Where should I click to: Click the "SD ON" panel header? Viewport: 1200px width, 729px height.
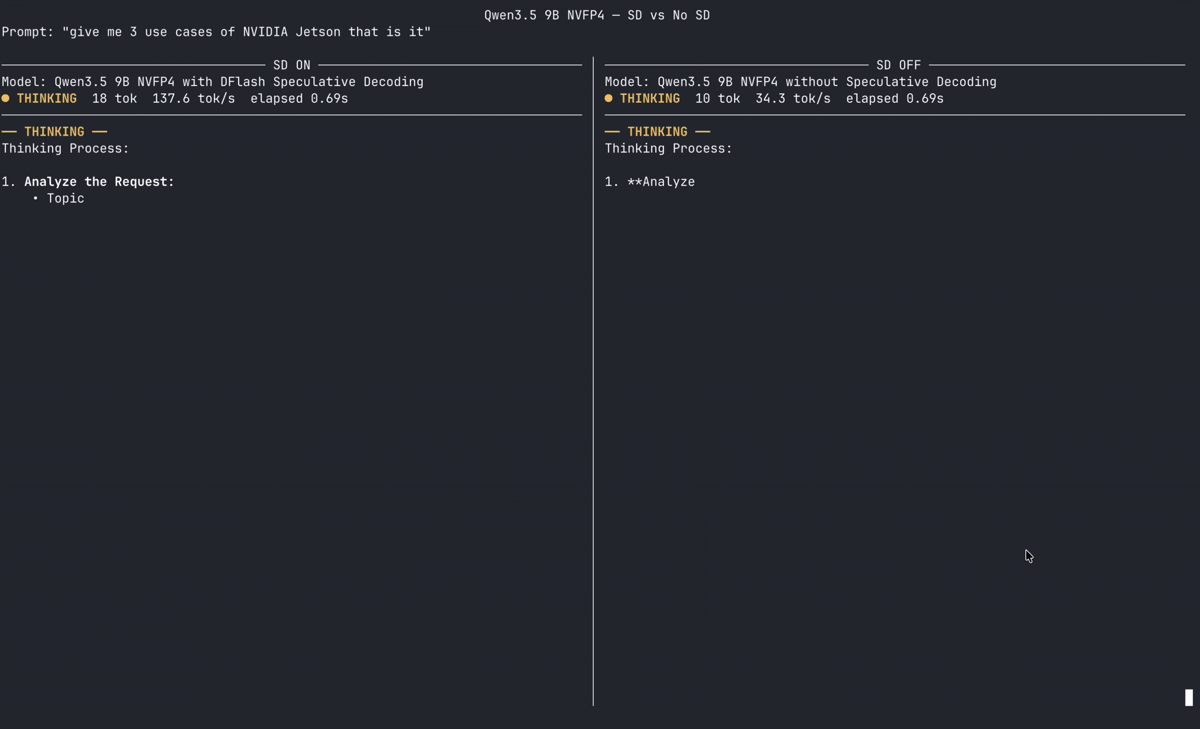(292, 65)
